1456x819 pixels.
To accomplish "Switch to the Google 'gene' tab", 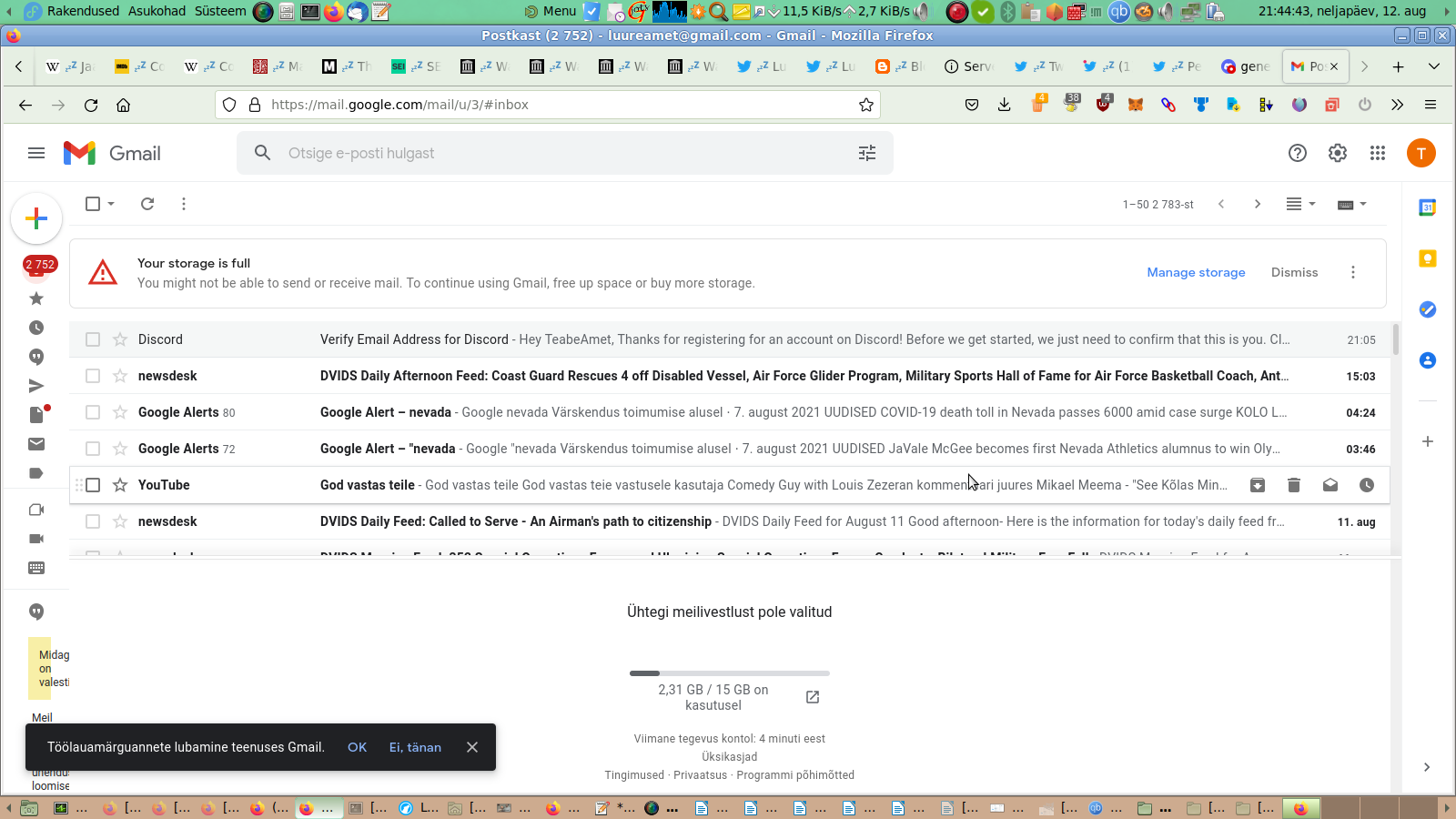I will [x=1247, y=66].
